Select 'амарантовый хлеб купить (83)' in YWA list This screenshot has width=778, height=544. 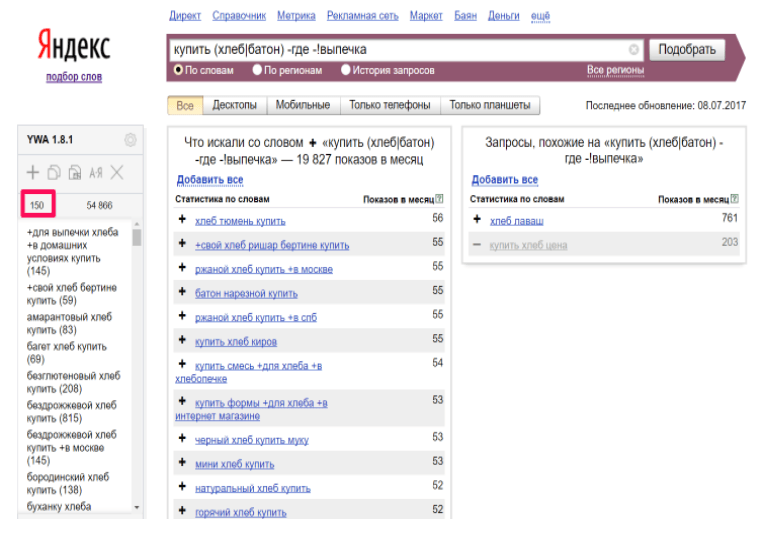69,323
